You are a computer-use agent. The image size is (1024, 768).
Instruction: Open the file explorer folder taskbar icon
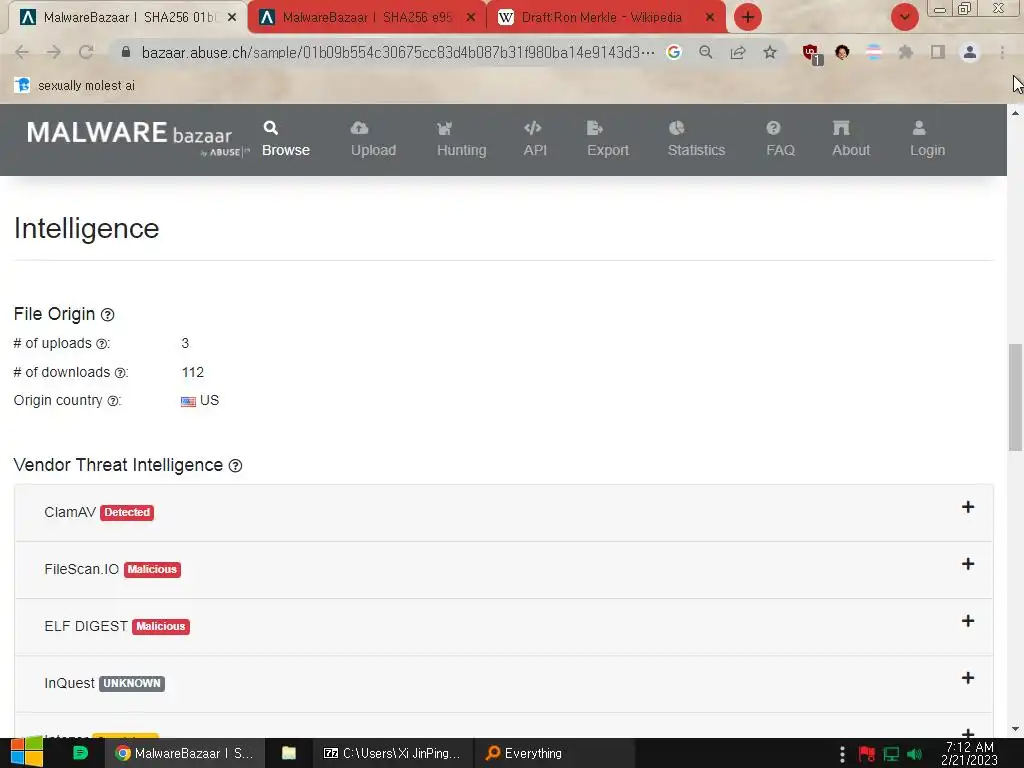point(289,753)
